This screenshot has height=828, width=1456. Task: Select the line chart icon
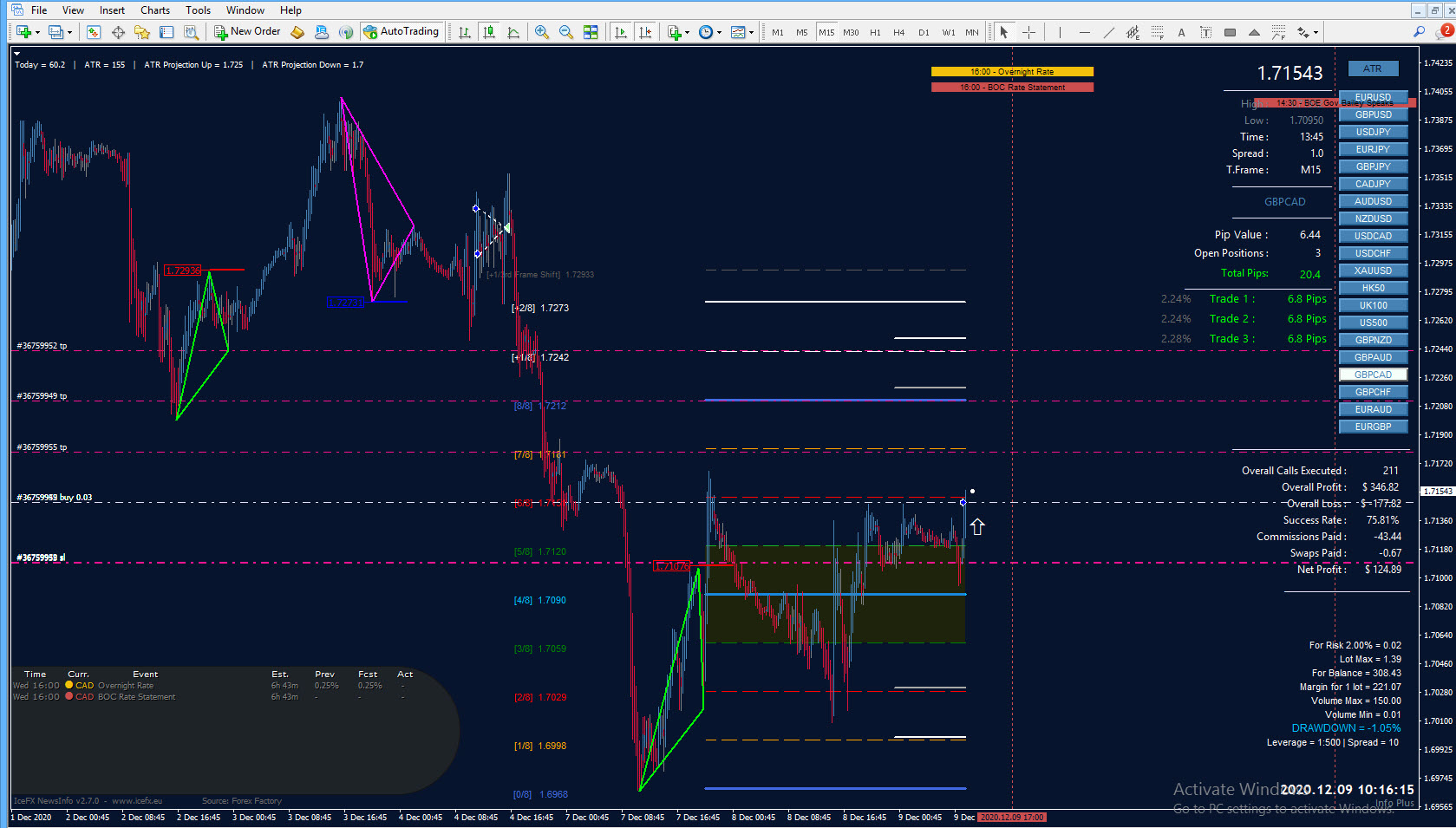pos(513,32)
